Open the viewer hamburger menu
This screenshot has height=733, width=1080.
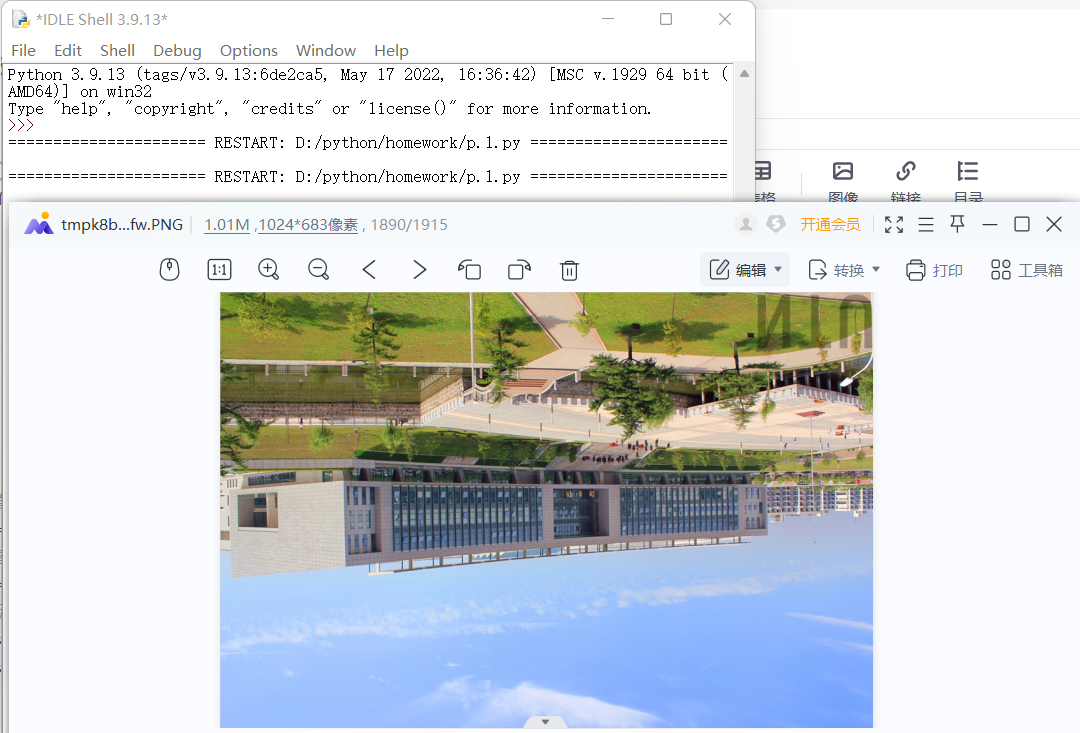[x=926, y=224]
